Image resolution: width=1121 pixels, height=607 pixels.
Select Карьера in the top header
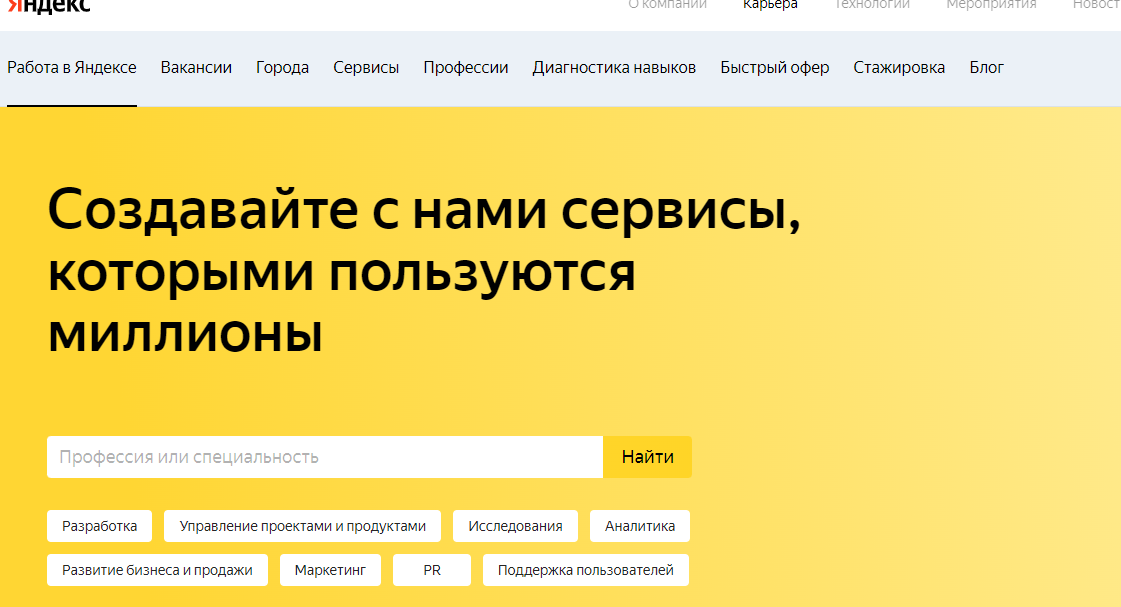[x=770, y=5]
